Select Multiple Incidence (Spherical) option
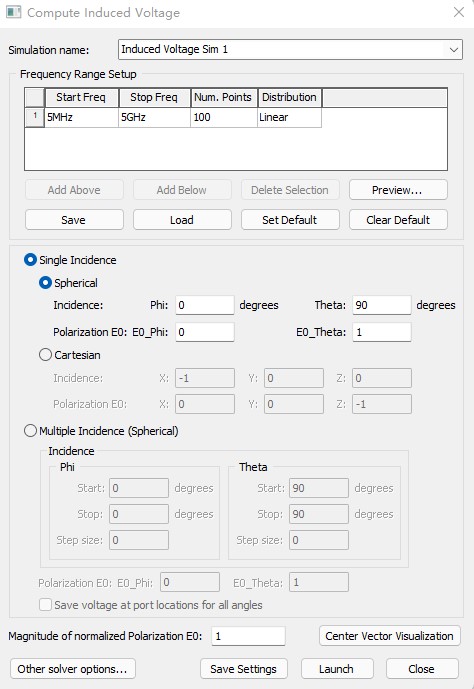The image size is (474, 689). [30, 431]
